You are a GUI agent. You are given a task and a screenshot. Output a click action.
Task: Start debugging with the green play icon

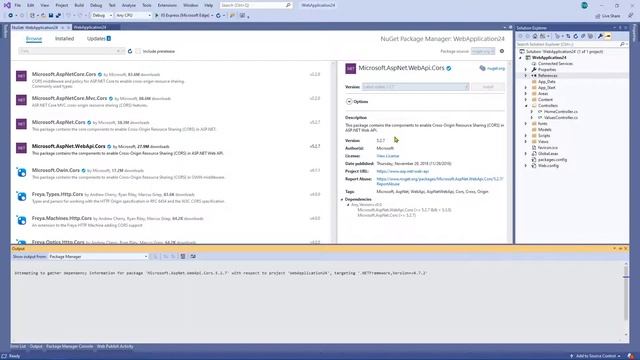[x=157, y=16]
